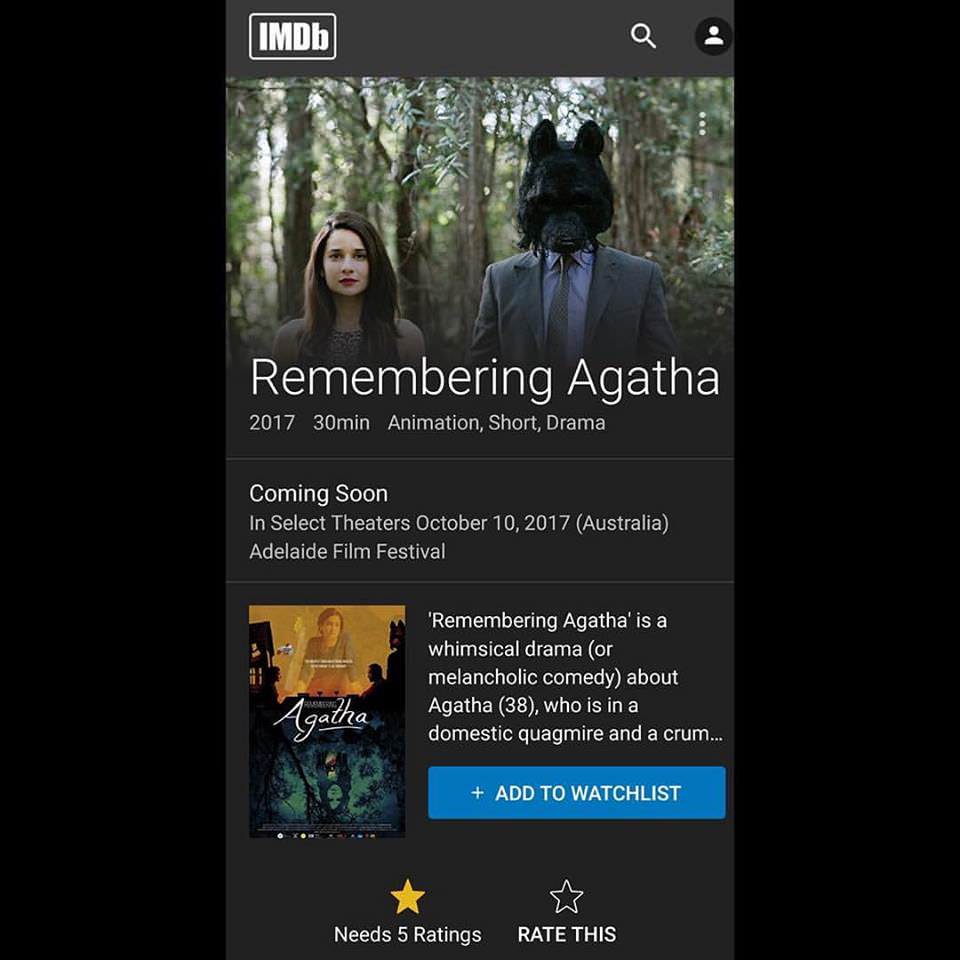Open the Remembering Agatha poster thumbnail
Viewport: 960px width, 960px height.
[327, 721]
